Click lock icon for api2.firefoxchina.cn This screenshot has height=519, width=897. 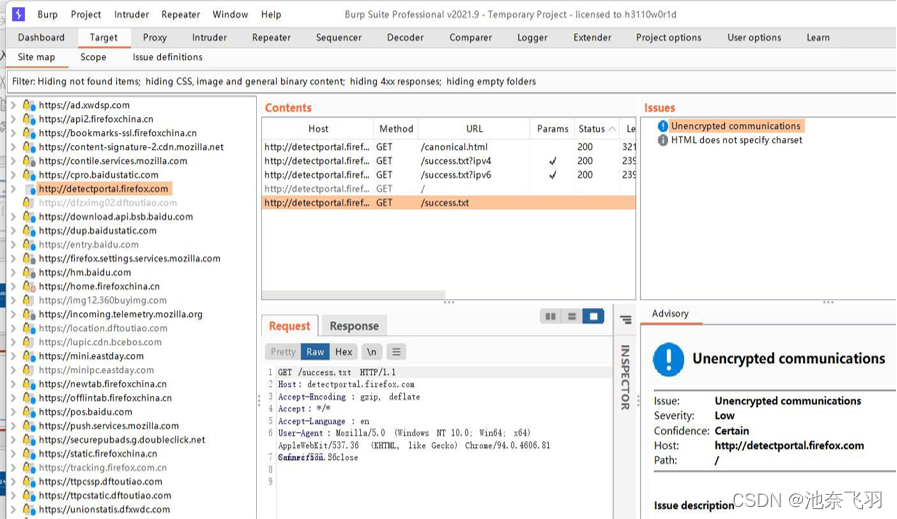(x=29, y=119)
